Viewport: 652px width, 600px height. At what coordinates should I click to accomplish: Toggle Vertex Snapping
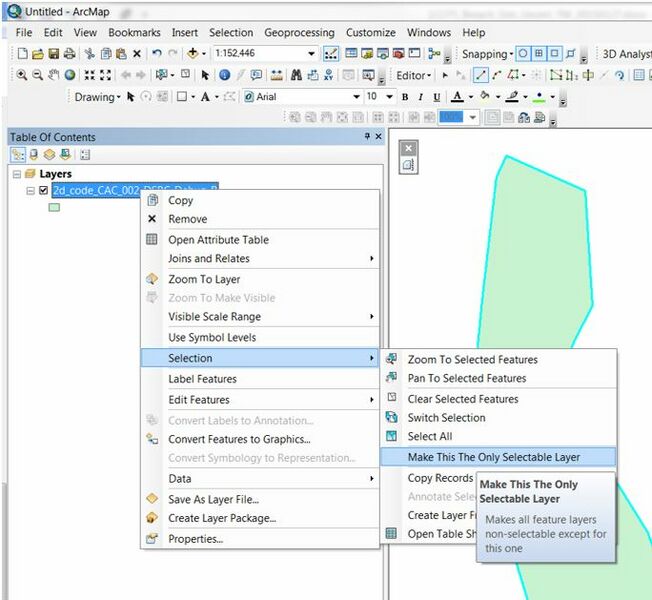point(554,53)
